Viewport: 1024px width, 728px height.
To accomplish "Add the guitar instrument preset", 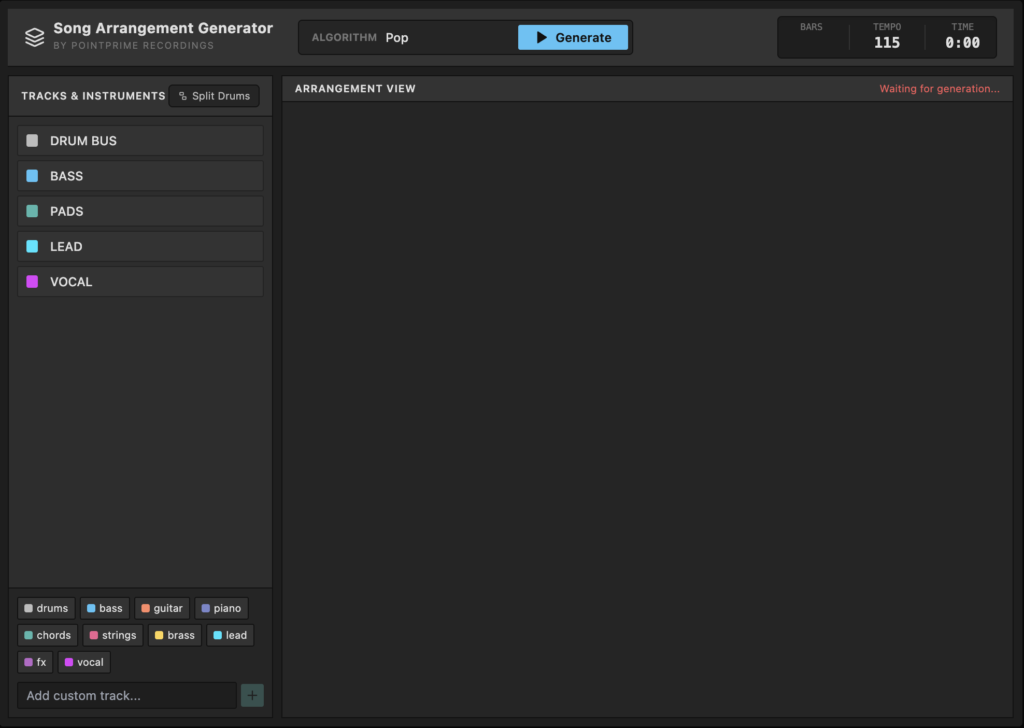I will pos(161,608).
